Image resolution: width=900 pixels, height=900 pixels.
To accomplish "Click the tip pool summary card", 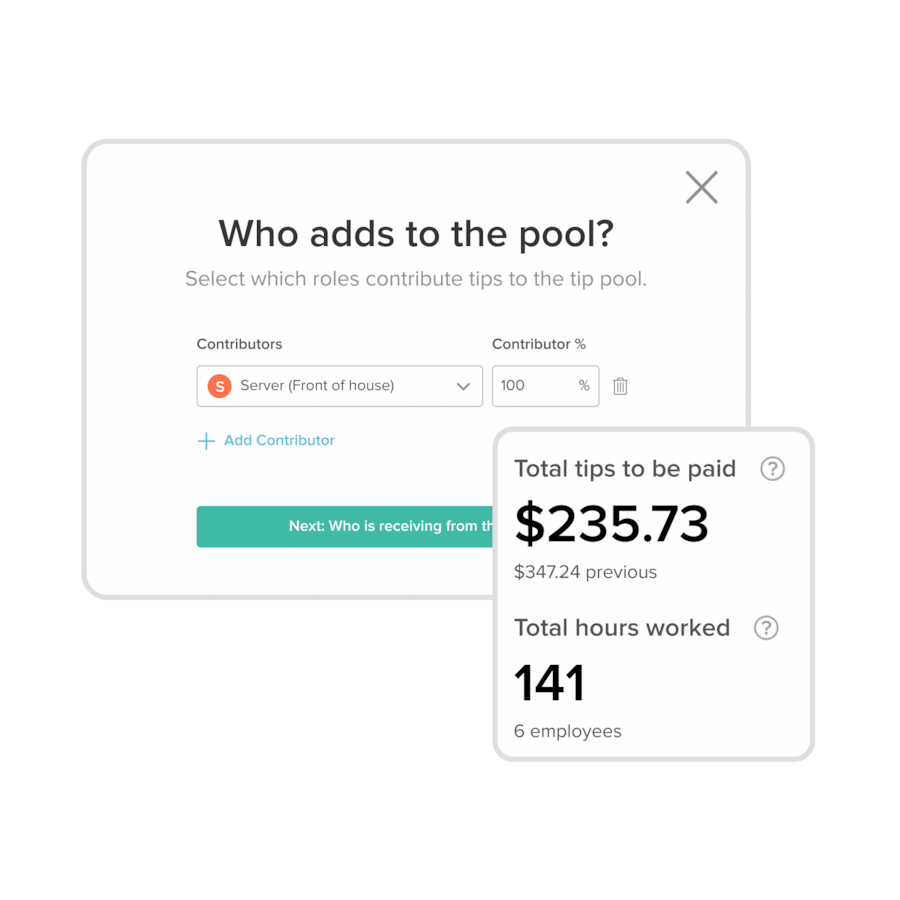I will (x=653, y=592).
